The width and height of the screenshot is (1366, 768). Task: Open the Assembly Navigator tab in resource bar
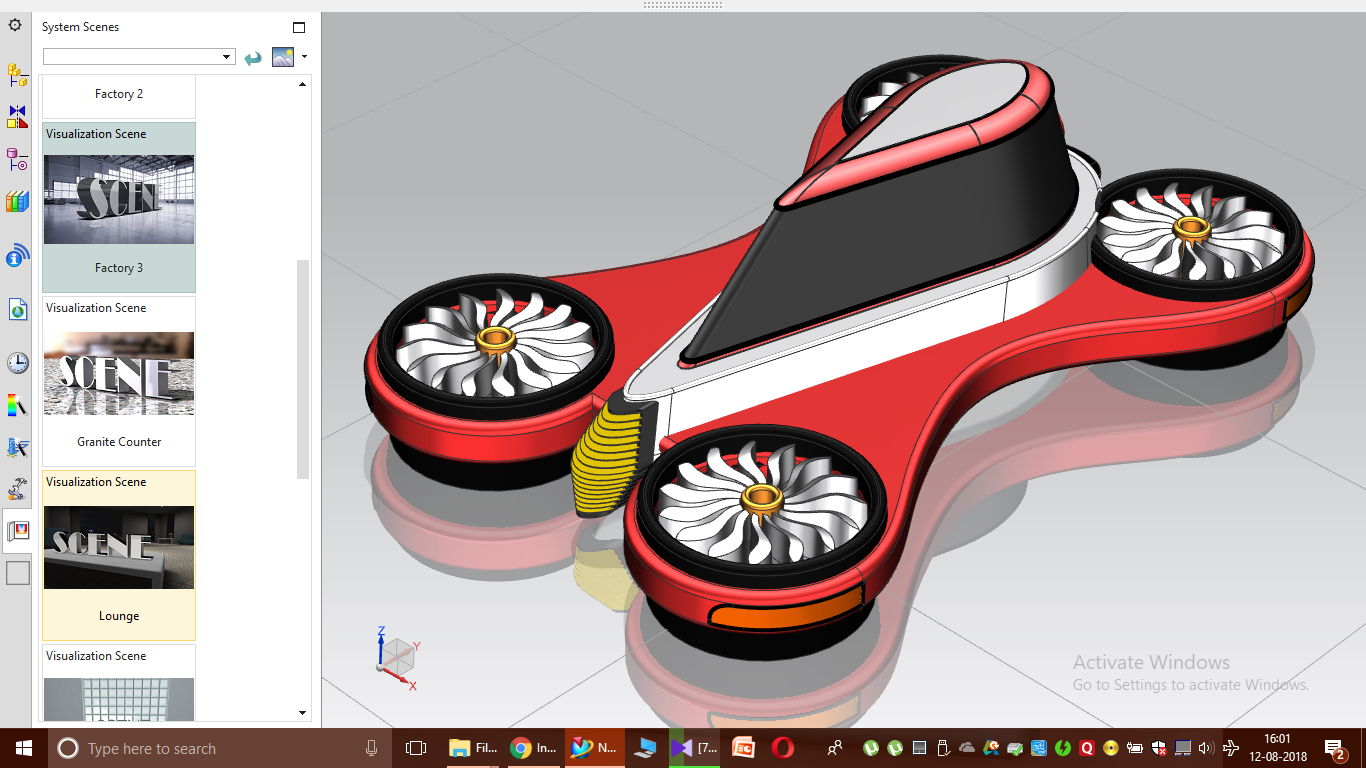[17, 74]
